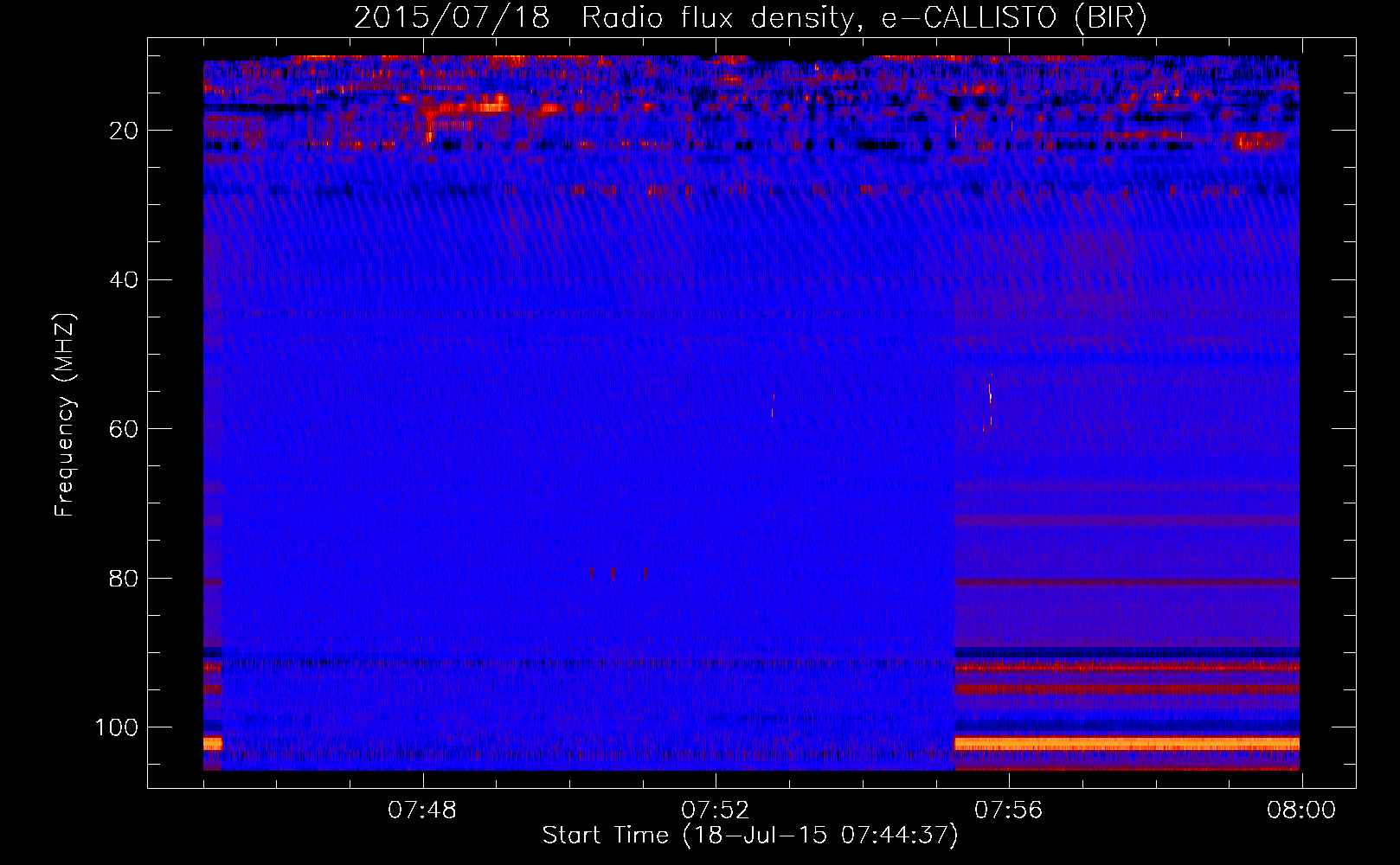Click the frequency tick label 100
Viewport: 1400px width, 865px height.
pyautogui.click(x=117, y=727)
